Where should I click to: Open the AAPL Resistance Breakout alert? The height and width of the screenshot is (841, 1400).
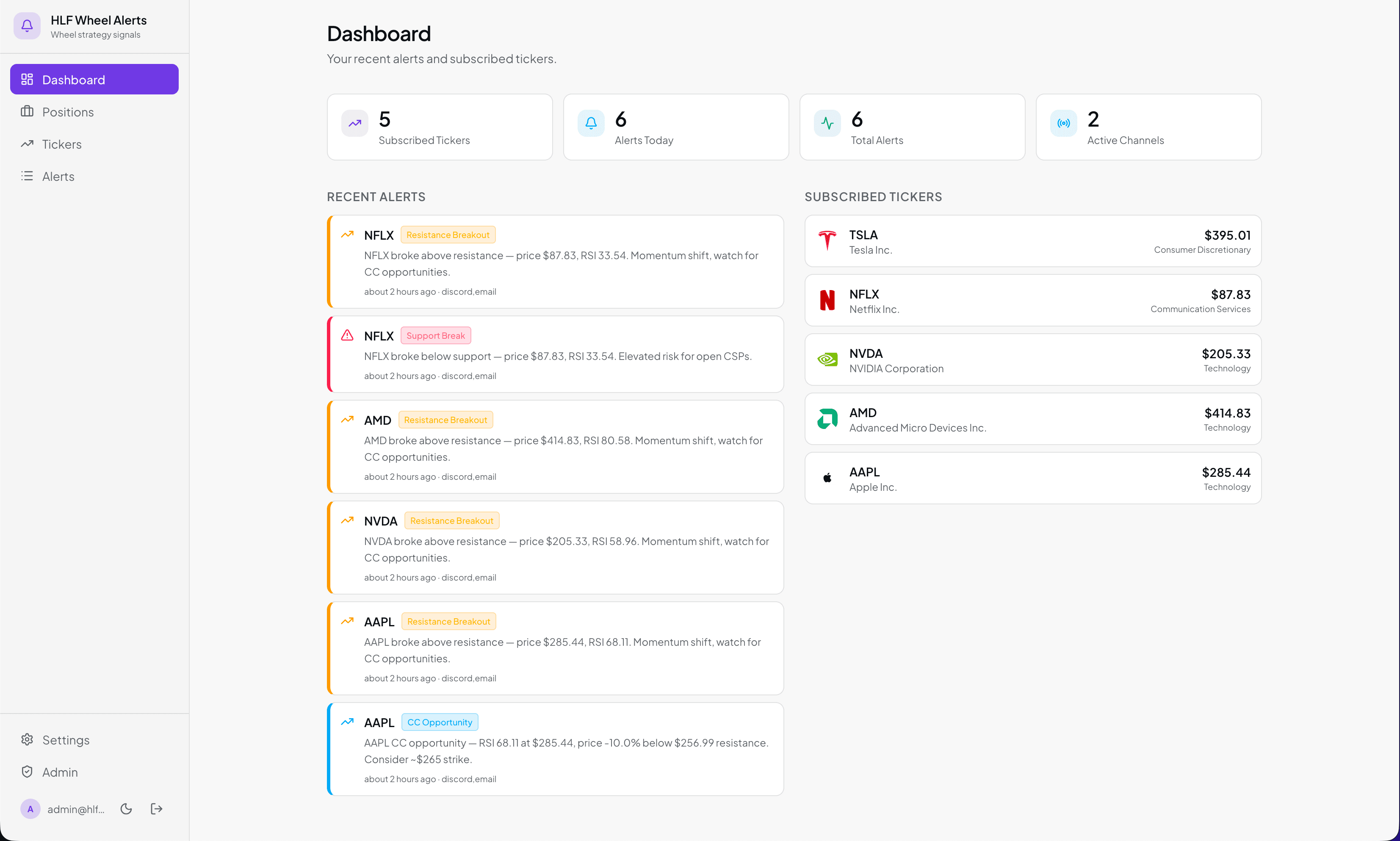point(555,648)
